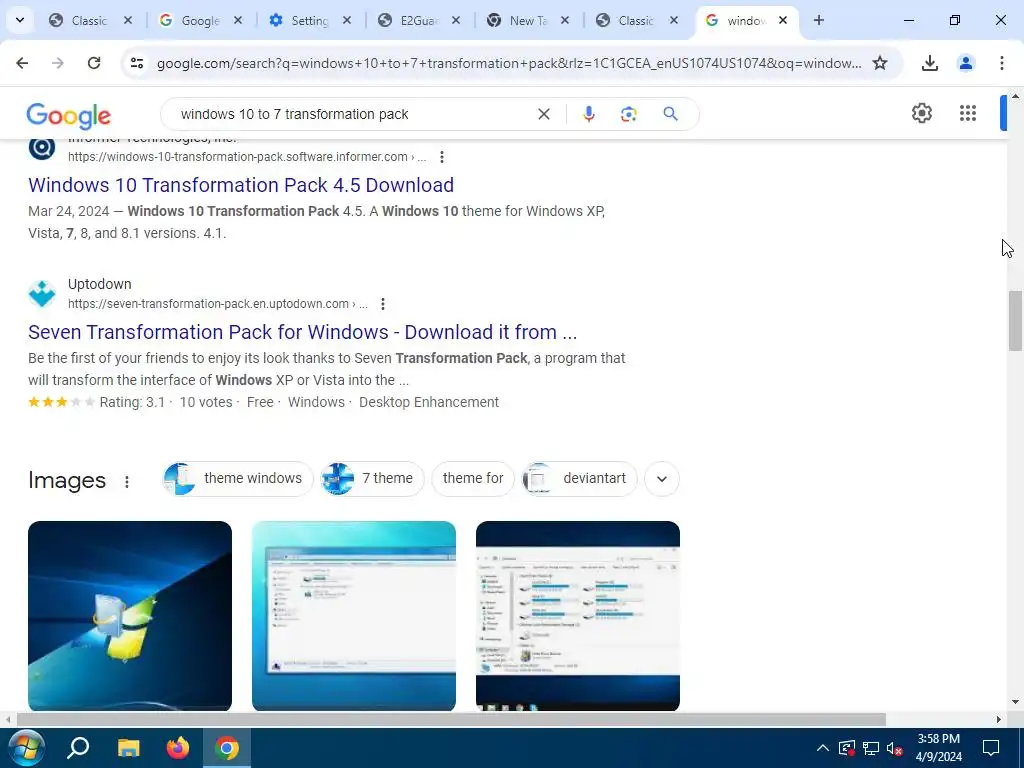Click the vertical scrollbar thumb
The image size is (1024, 768).
click(1015, 321)
